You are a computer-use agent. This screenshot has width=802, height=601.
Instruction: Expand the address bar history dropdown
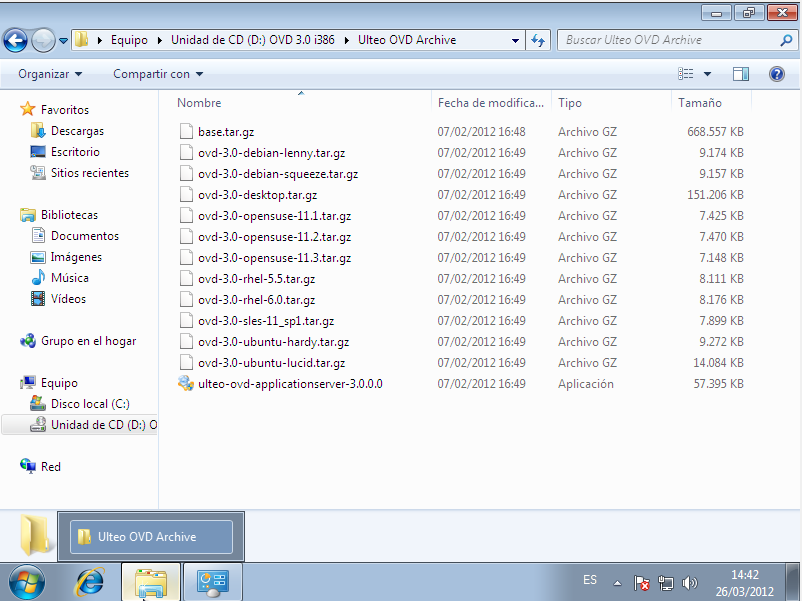(x=515, y=40)
